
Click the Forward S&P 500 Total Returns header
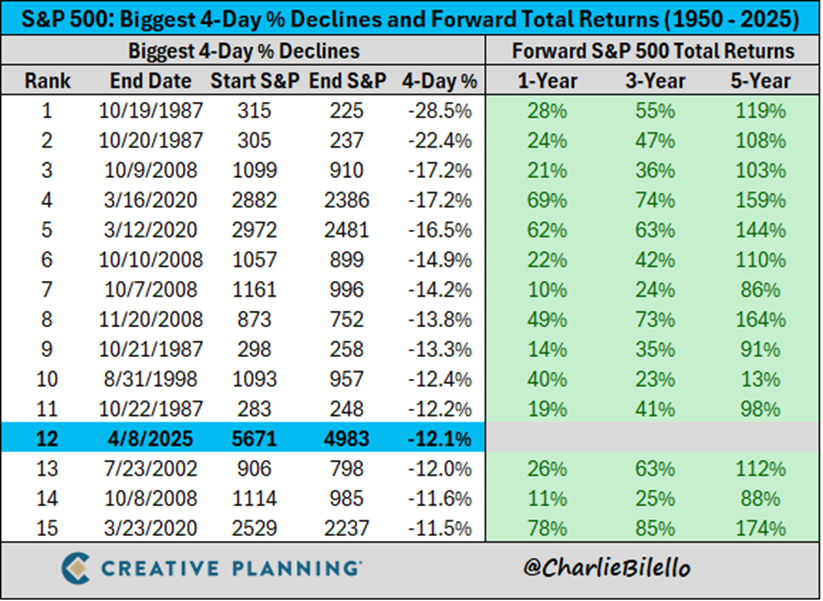coord(653,51)
